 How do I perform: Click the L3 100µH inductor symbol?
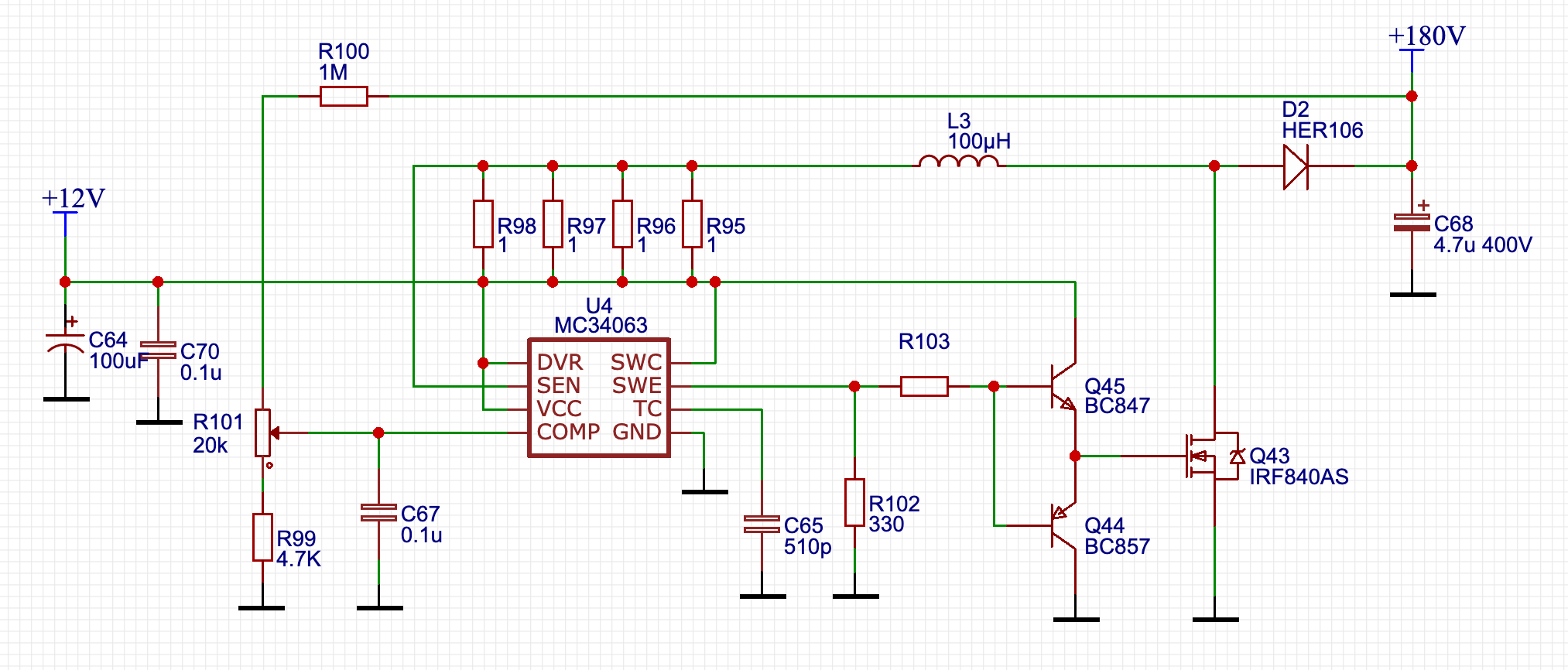pyautogui.click(x=958, y=161)
